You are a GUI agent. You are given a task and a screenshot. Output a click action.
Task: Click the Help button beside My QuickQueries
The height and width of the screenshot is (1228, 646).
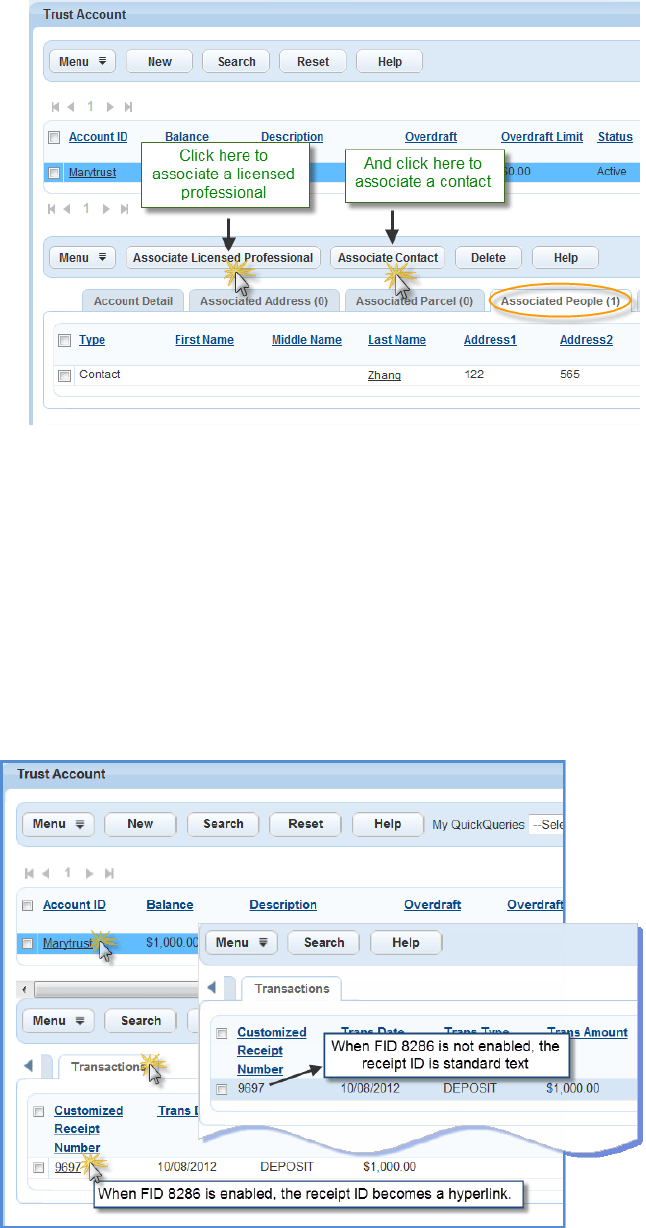[388, 824]
